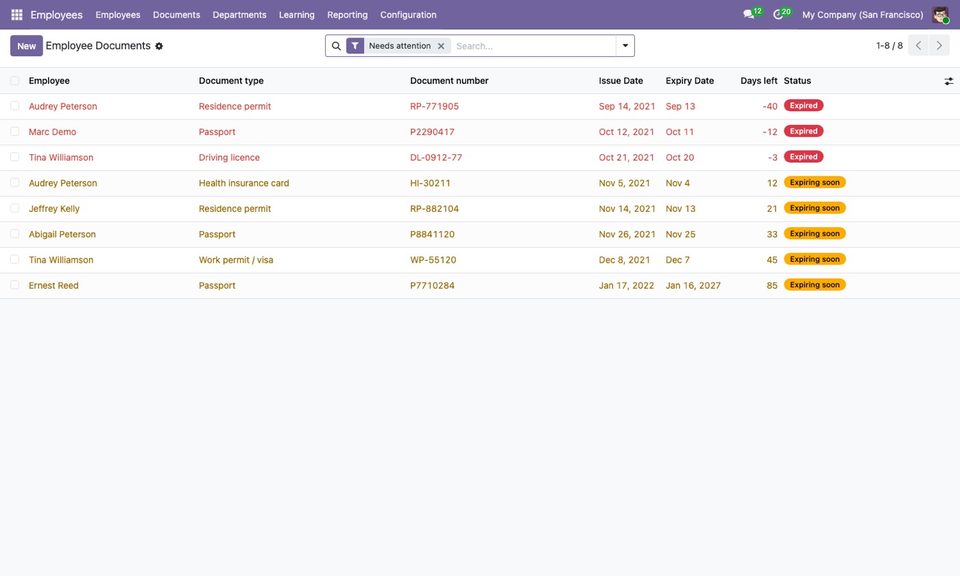Select all rows with the header checkbox
The image size is (960, 576).
coord(15,81)
